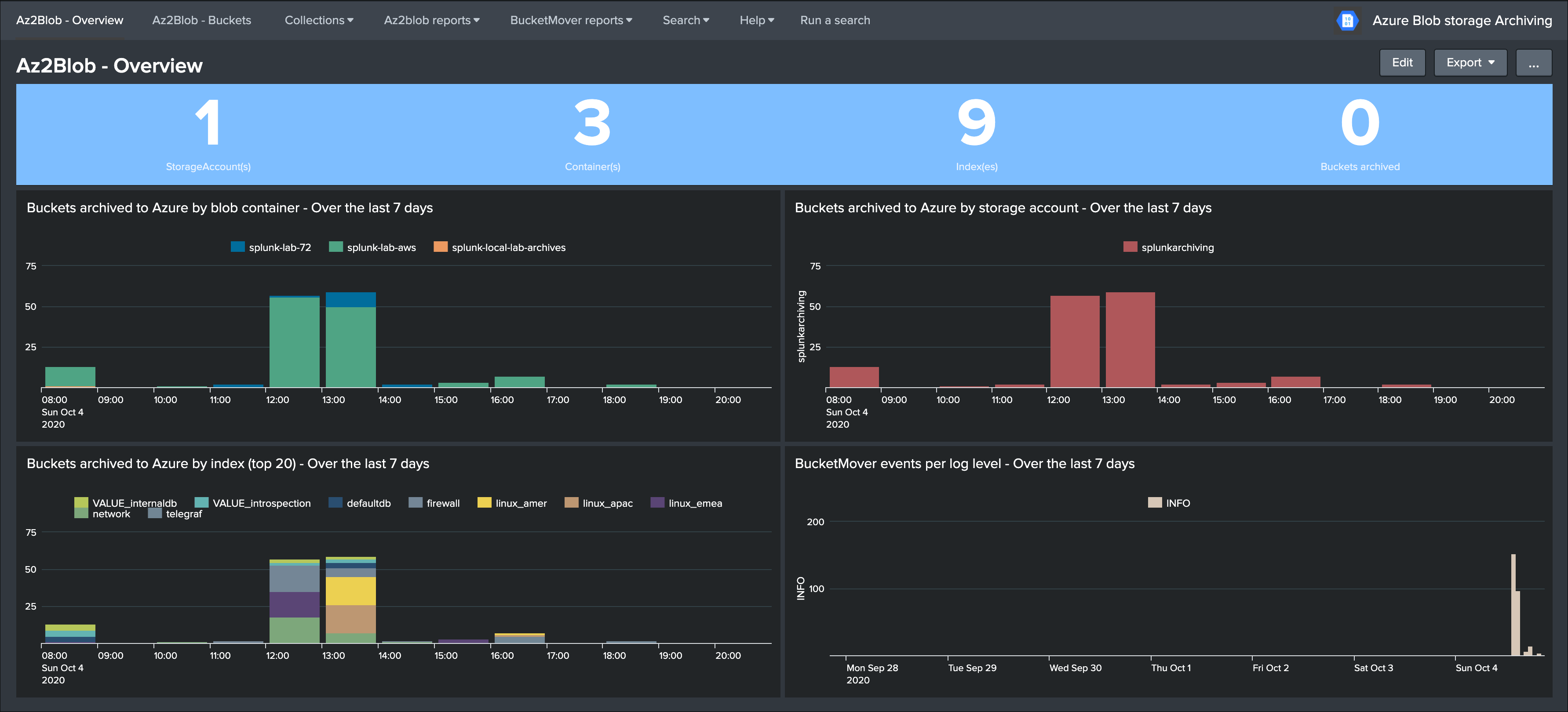Click the StorageAccount(s) count panel
The width and height of the screenshot is (1568, 712).
point(209,134)
